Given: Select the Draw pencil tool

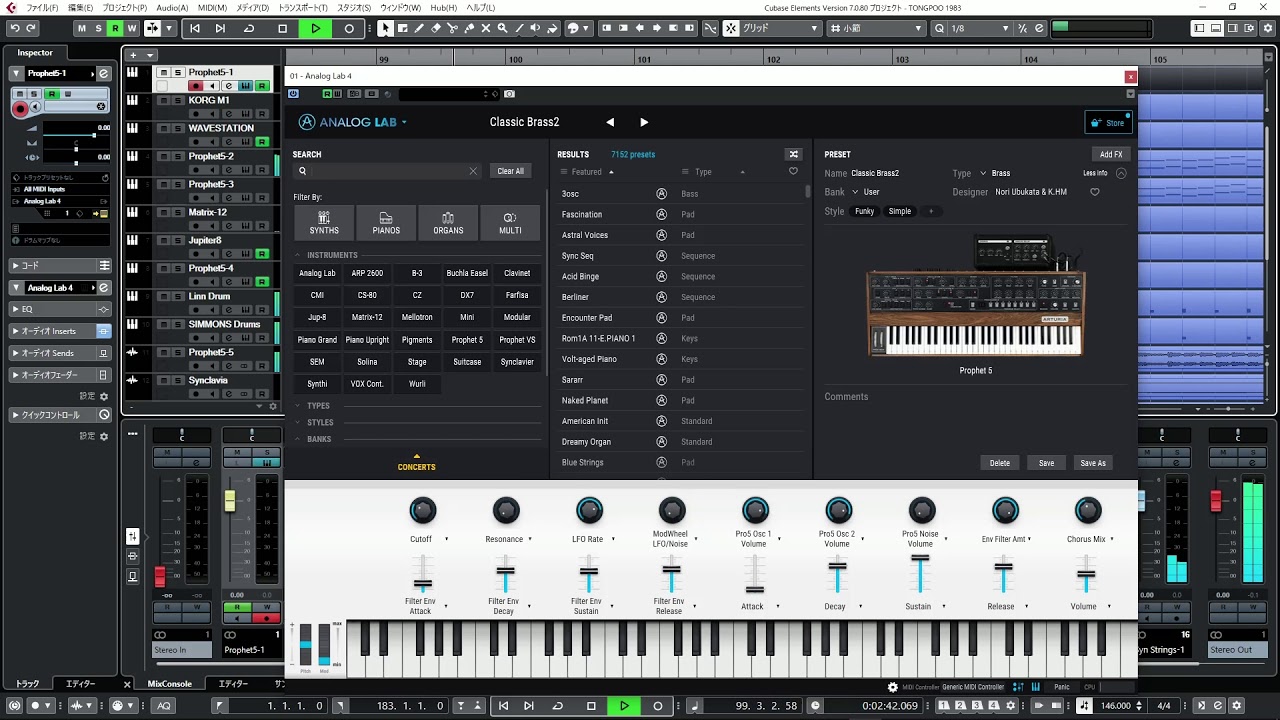Looking at the screenshot, I should (x=419, y=29).
